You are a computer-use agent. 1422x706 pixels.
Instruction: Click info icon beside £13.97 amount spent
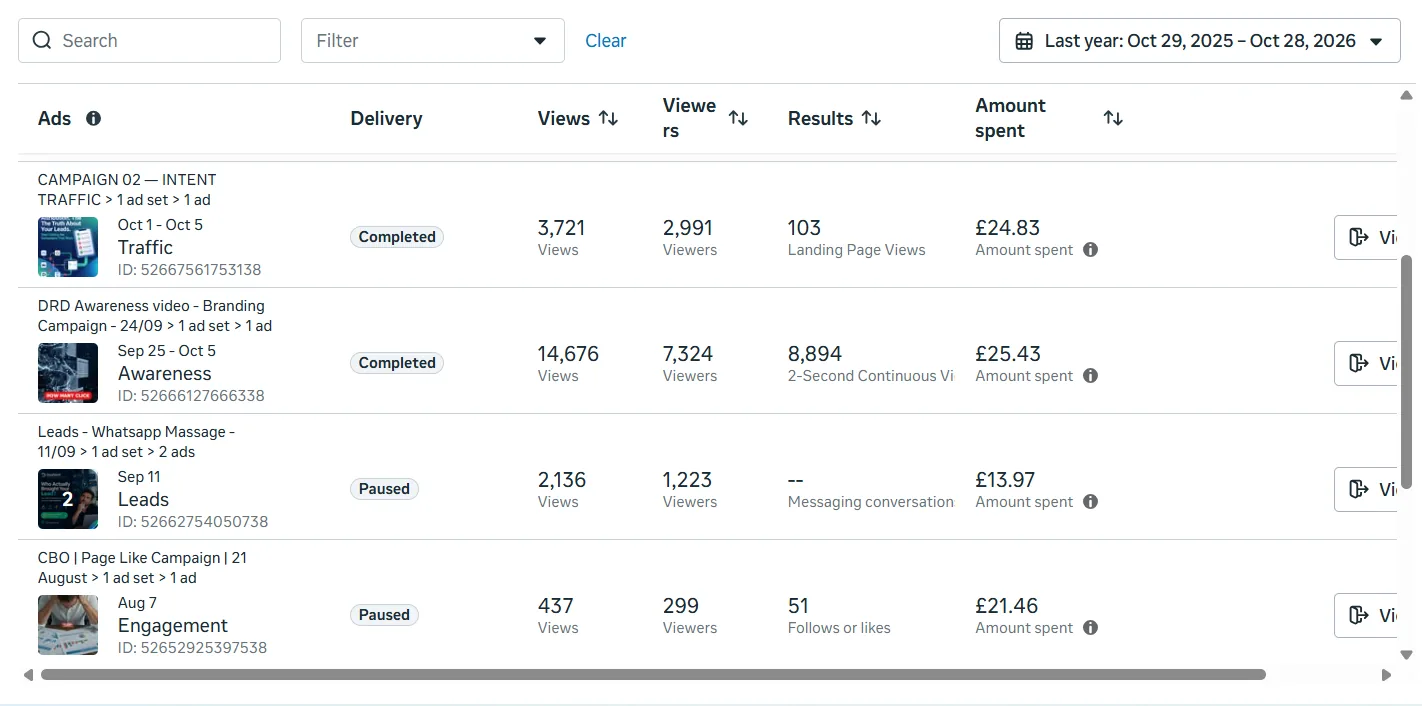[1091, 502]
